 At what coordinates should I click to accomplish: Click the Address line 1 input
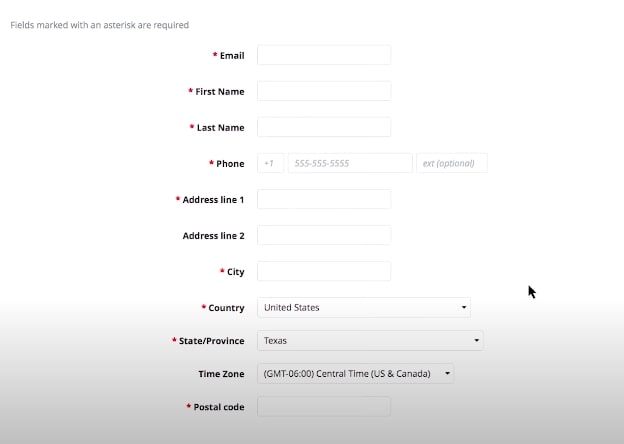click(x=323, y=199)
